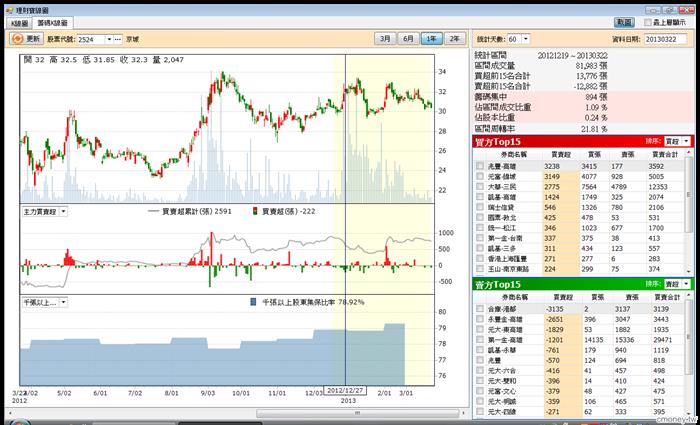
Task: Check the sell-side row with net -3135
Action: click(479, 309)
